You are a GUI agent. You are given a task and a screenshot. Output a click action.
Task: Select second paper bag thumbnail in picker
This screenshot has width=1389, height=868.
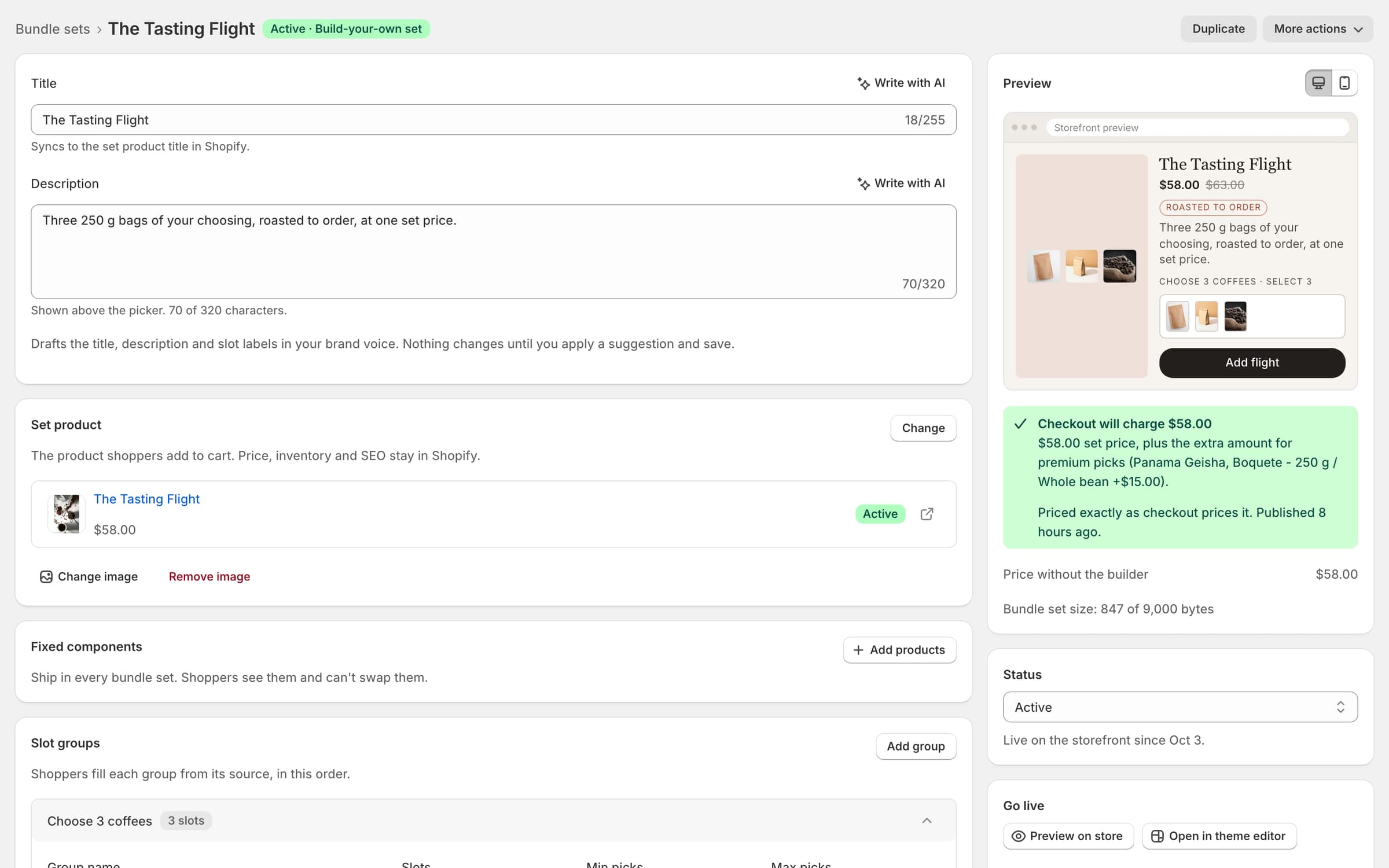click(x=1206, y=316)
